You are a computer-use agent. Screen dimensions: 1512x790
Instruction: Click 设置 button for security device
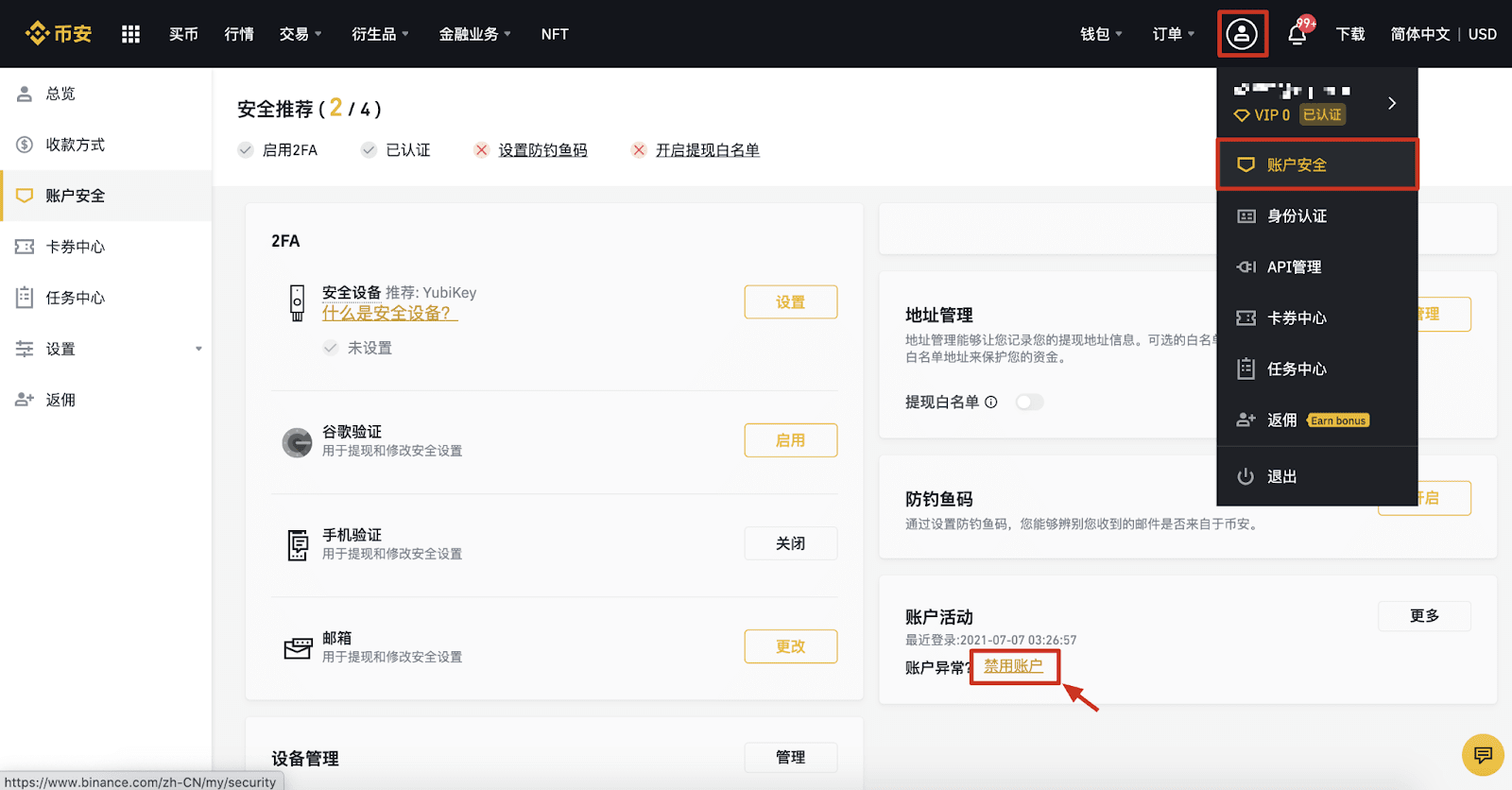pos(791,302)
